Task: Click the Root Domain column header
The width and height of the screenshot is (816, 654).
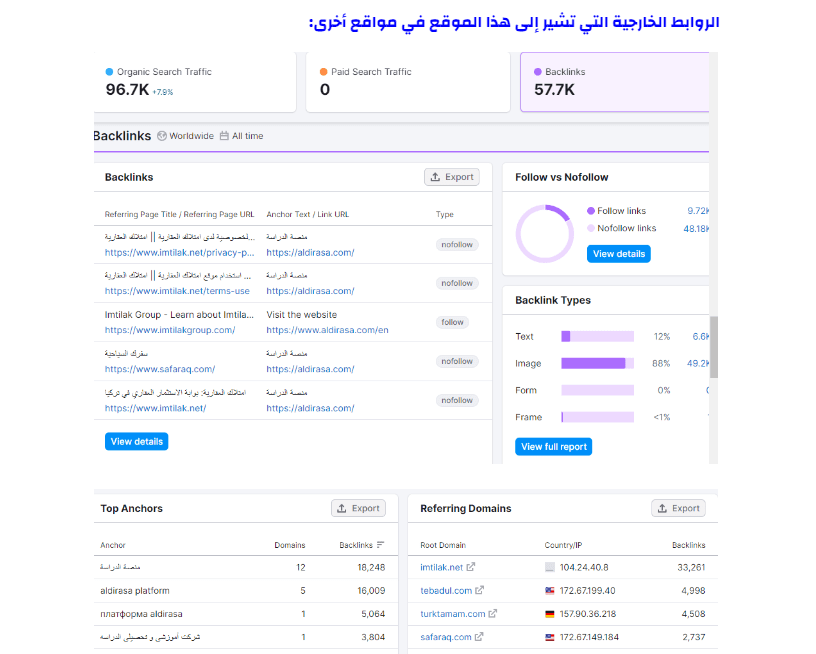Action: pyautogui.click(x=443, y=545)
